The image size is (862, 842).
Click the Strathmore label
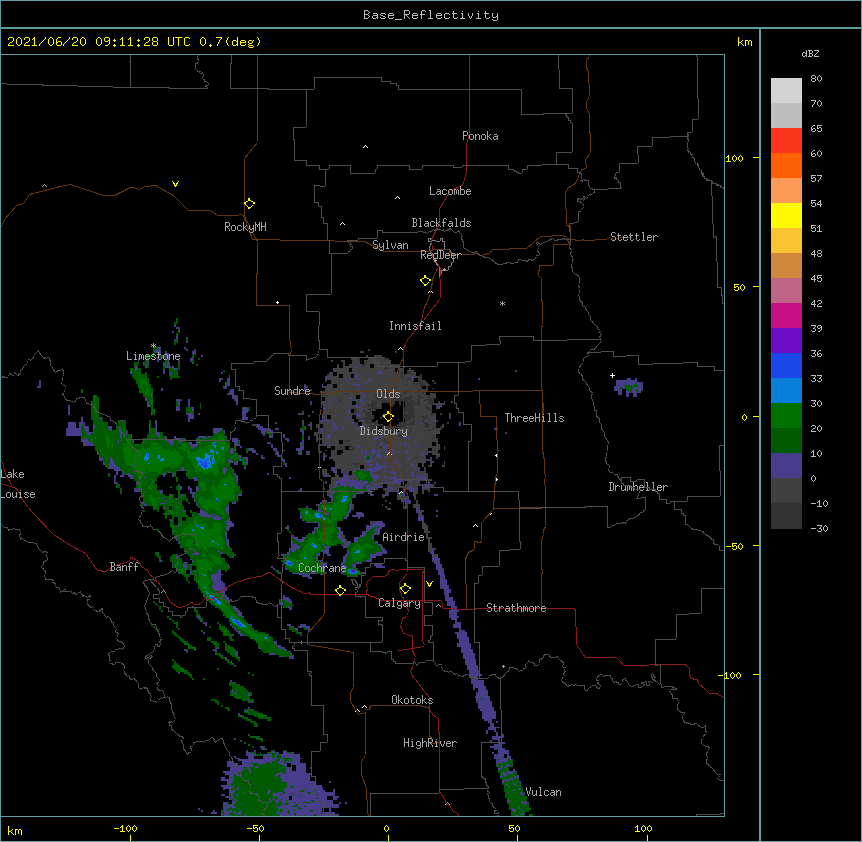pos(516,608)
